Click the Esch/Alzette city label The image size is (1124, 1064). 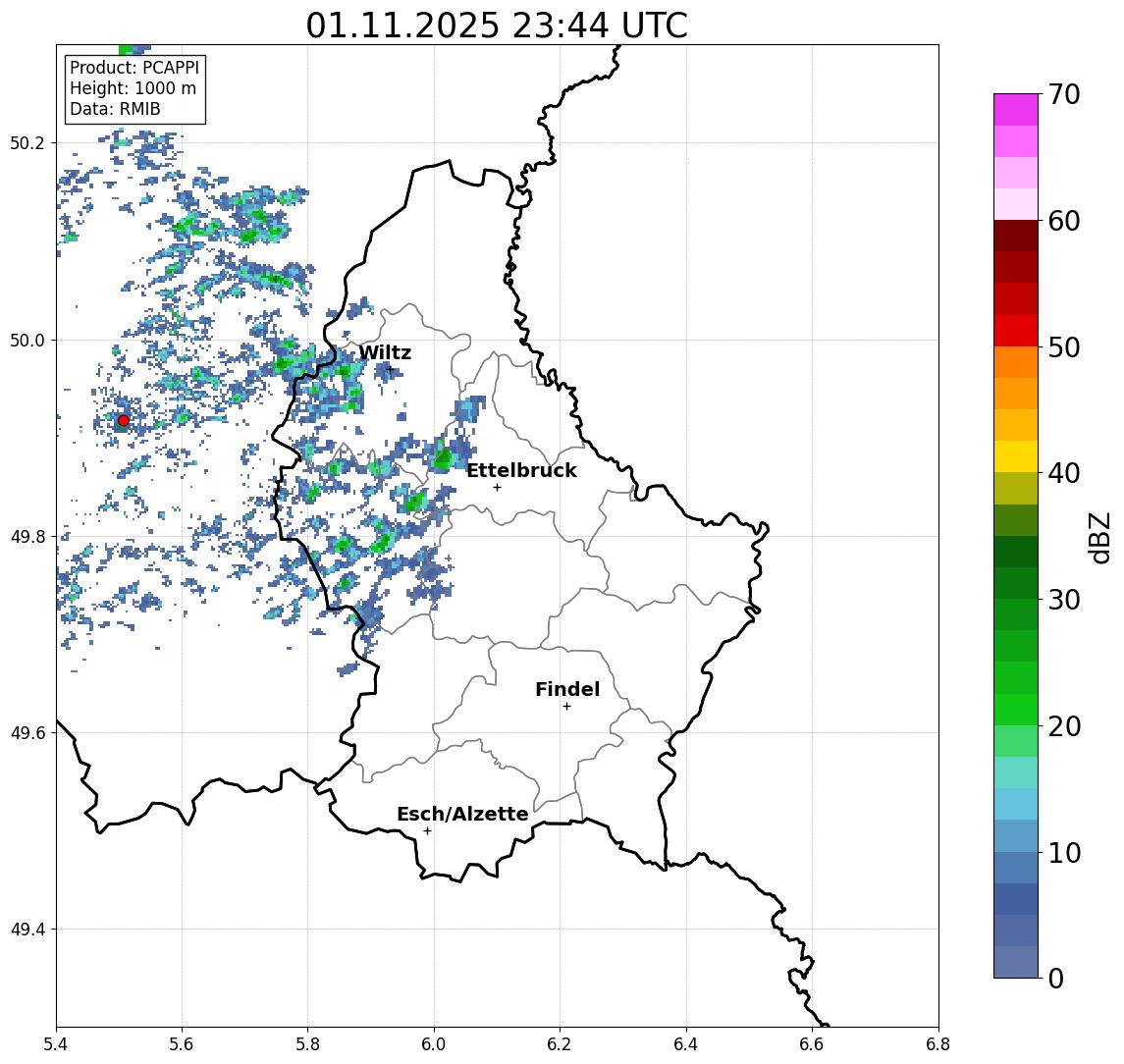click(462, 814)
